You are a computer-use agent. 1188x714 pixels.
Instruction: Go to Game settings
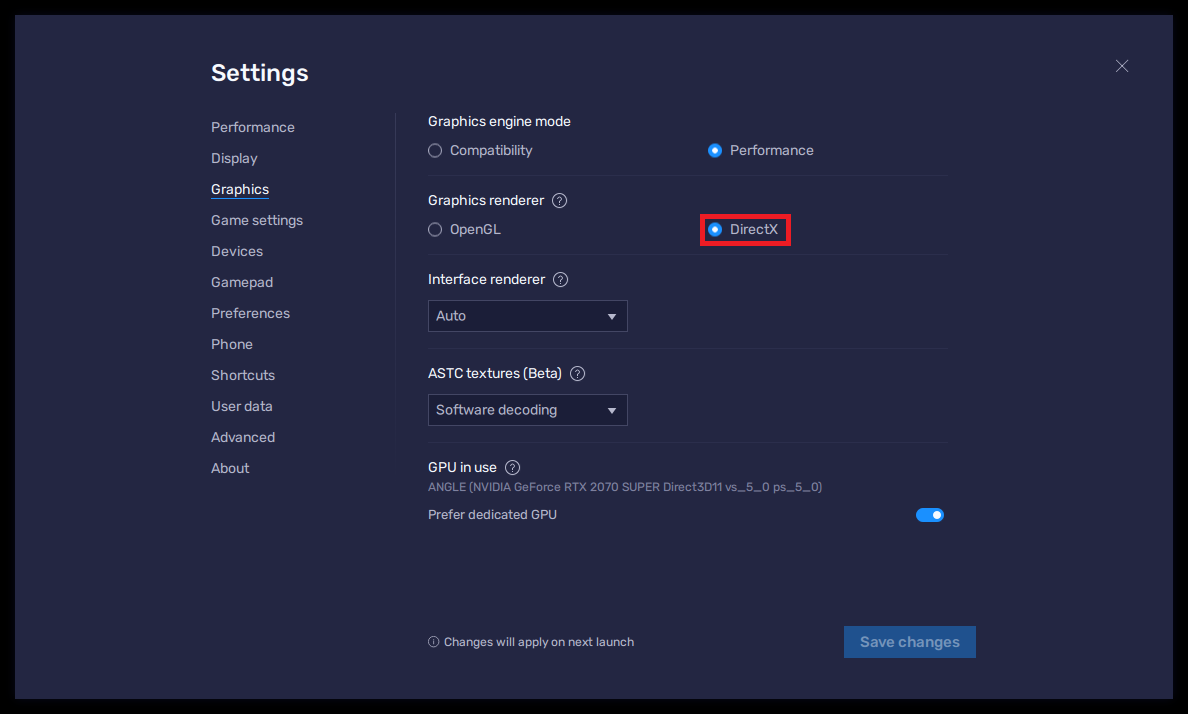(x=257, y=220)
